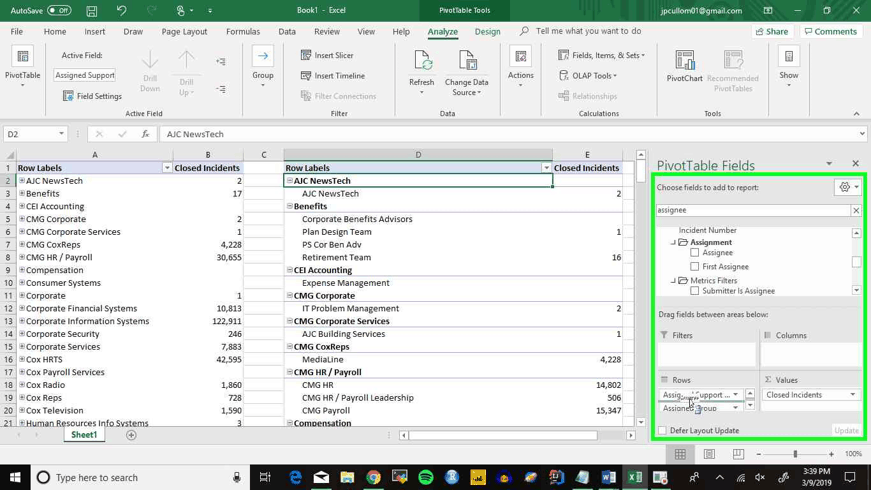Open Word from the taskbar
This screenshot has width=873, height=490.
pyautogui.click(x=609, y=477)
